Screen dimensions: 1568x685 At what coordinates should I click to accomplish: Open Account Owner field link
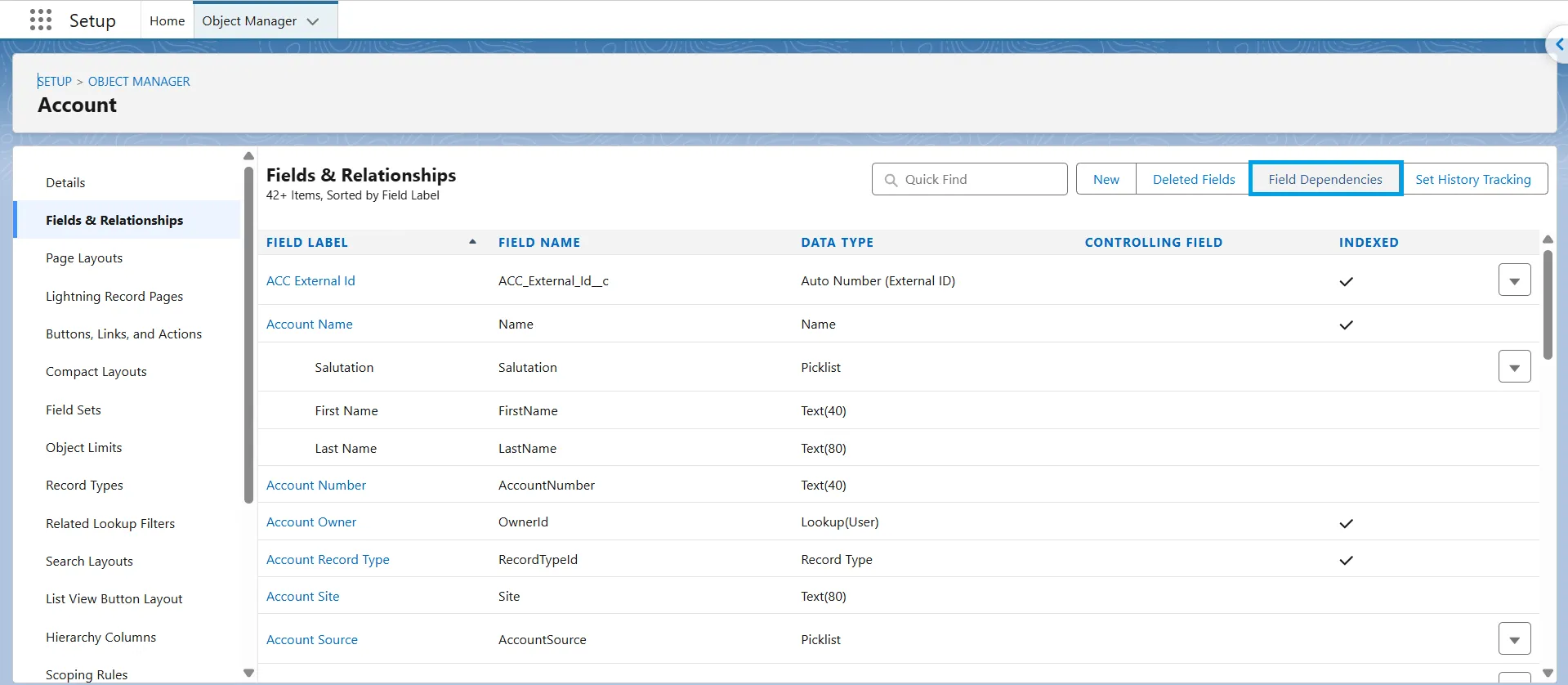[x=311, y=522]
